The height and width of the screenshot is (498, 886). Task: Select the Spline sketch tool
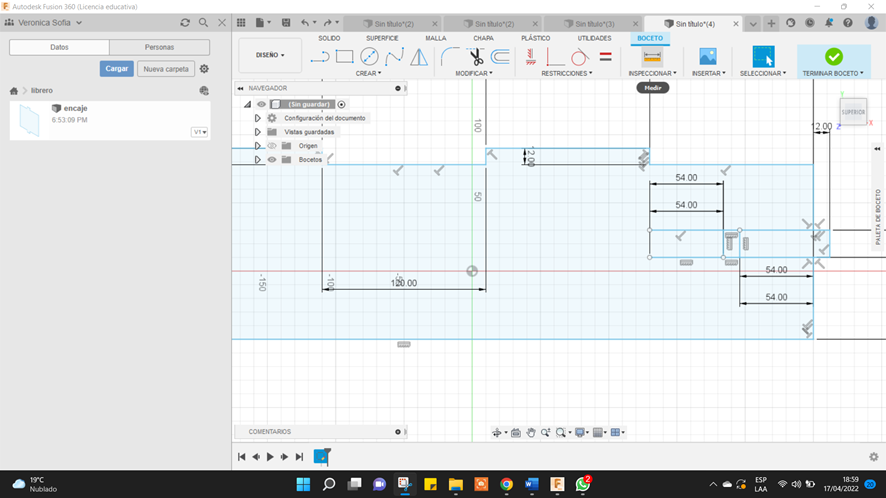click(x=394, y=57)
